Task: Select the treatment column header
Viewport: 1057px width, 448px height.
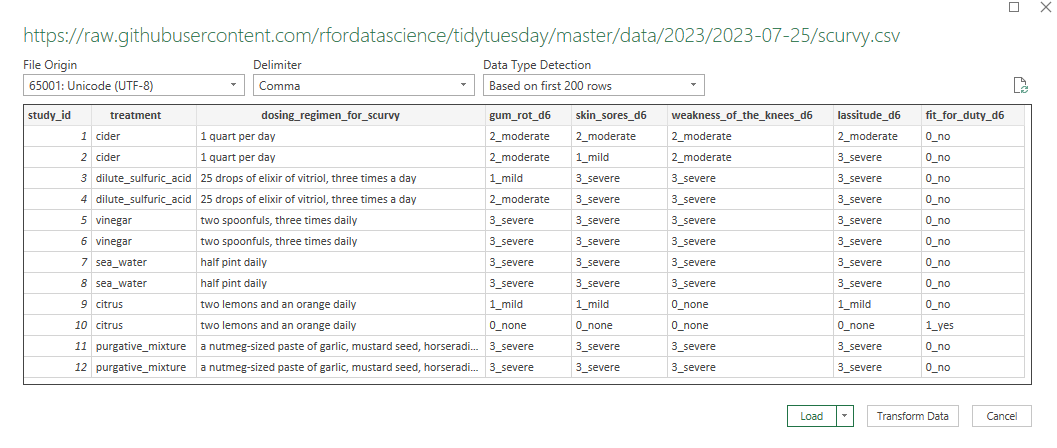Action: pos(144,115)
